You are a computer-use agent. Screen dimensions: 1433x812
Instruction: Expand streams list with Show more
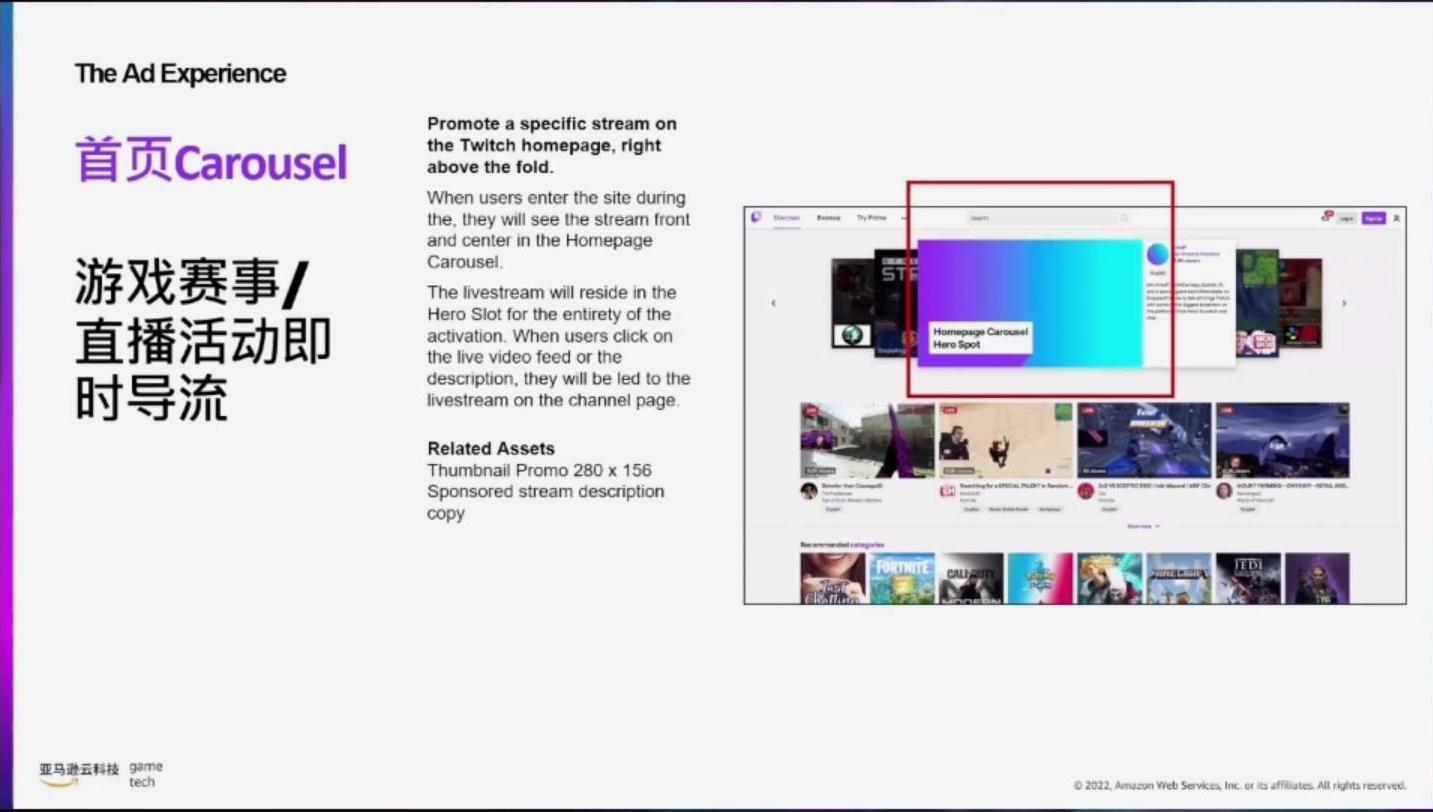pos(1143,526)
